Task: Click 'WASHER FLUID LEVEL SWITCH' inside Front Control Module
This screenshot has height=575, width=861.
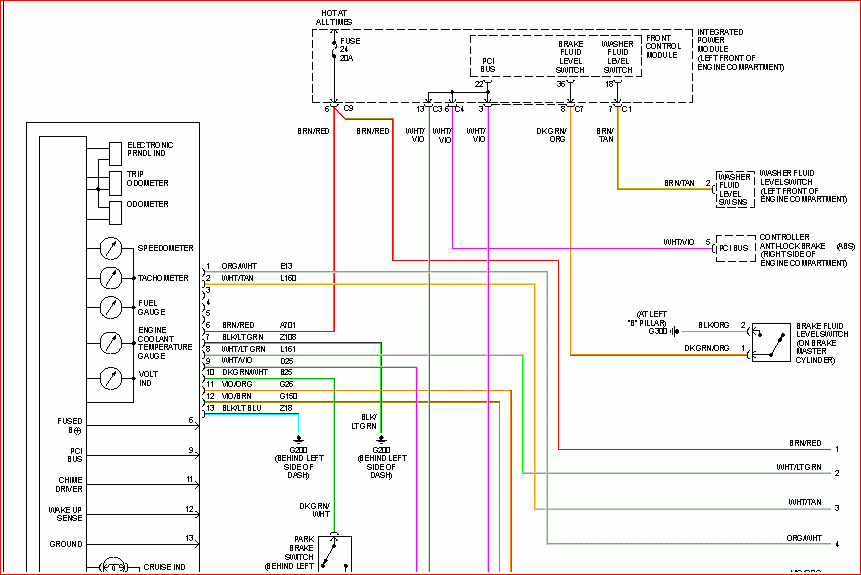Action: point(618,57)
